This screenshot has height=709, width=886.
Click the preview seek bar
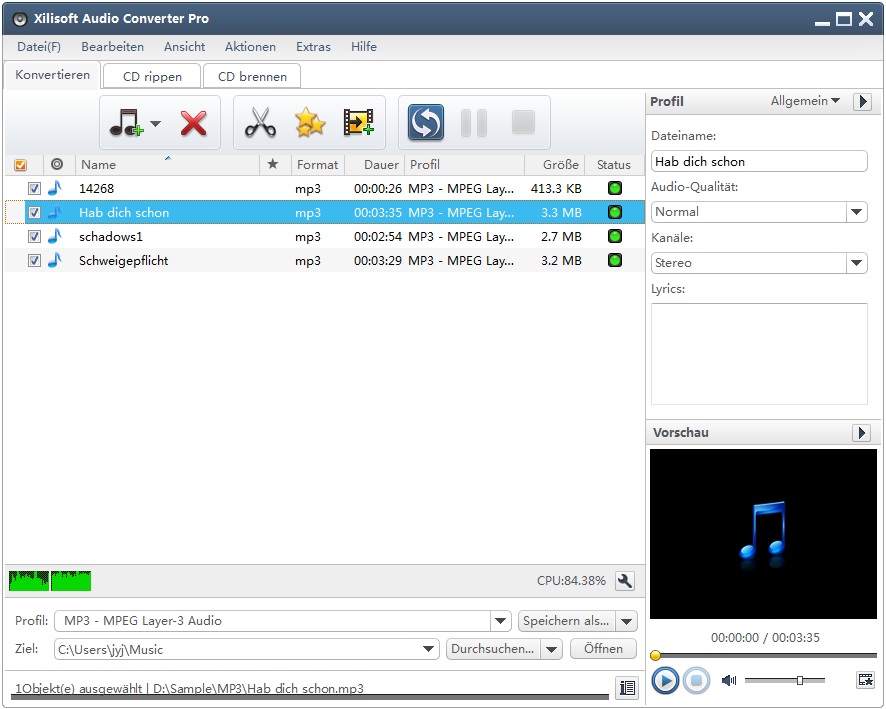click(763, 655)
